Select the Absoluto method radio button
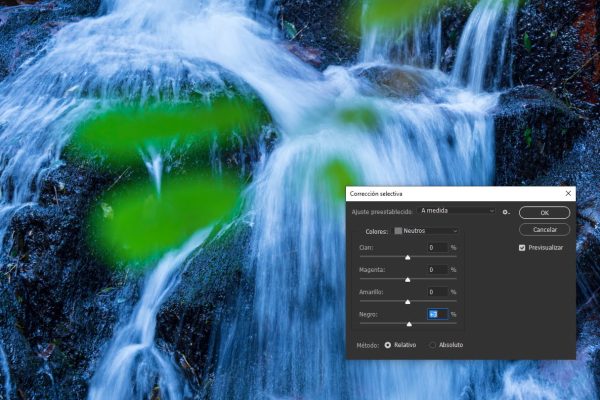Viewport: 600px width, 400px height. (x=432, y=345)
